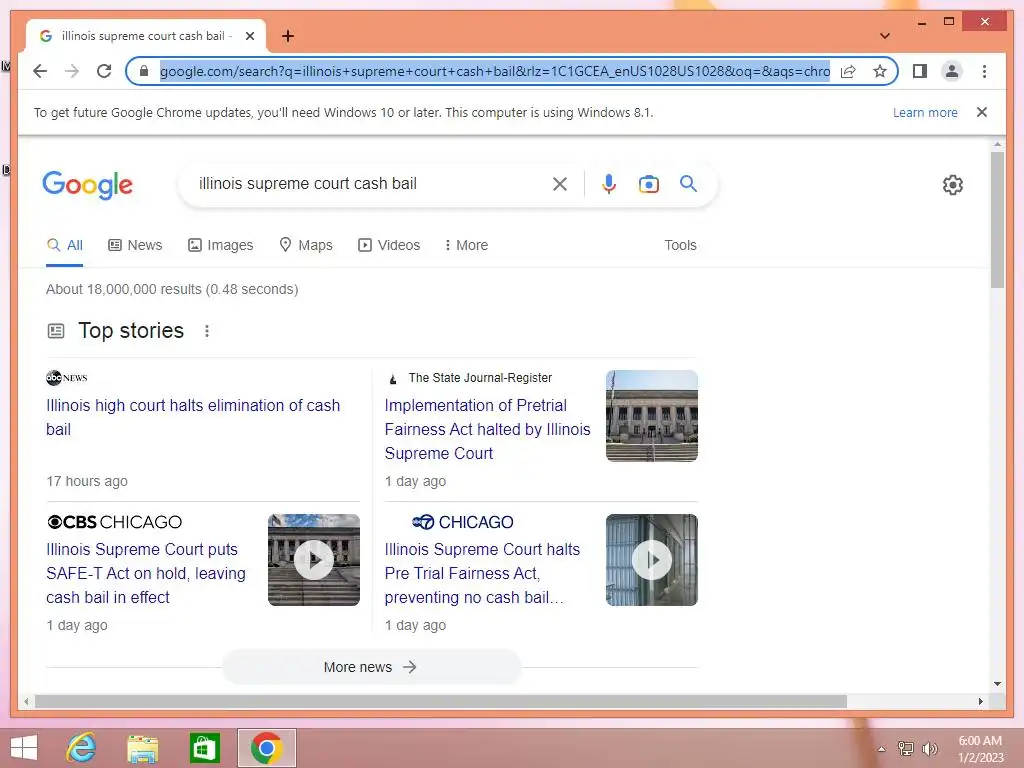
Task: Play the CBS Chicago video thumbnail
Action: point(313,560)
